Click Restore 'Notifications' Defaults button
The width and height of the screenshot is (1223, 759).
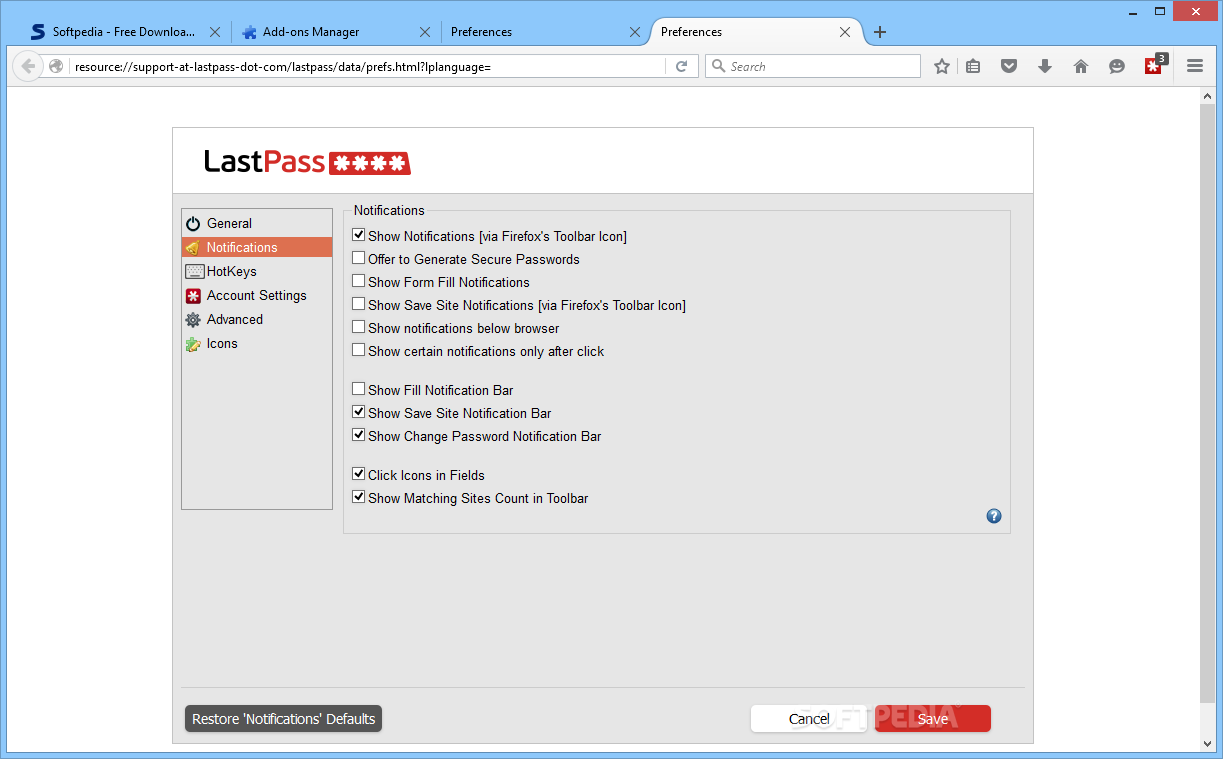[284, 719]
